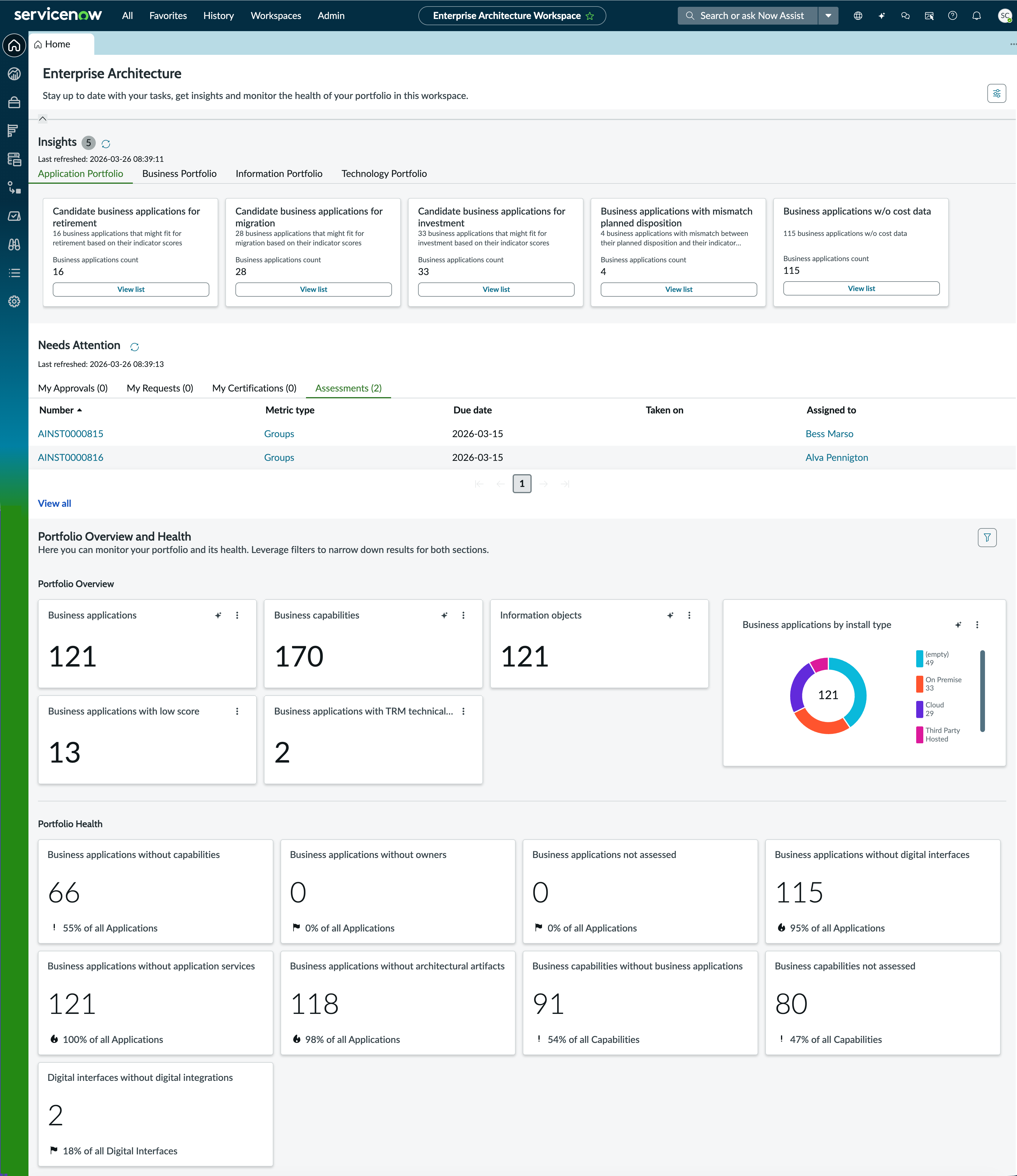Open the notifications bell
Screen dimensions: 1017x1176
click(x=976, y=16)
